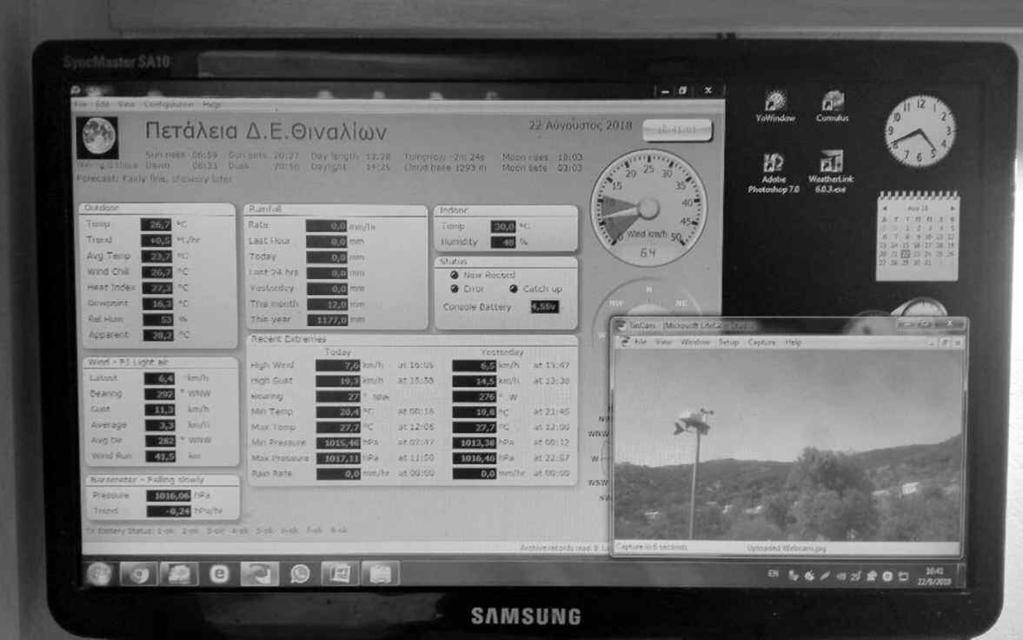Open the File menu in Cumulus
1023x640 pixels.
pos(80,104)
